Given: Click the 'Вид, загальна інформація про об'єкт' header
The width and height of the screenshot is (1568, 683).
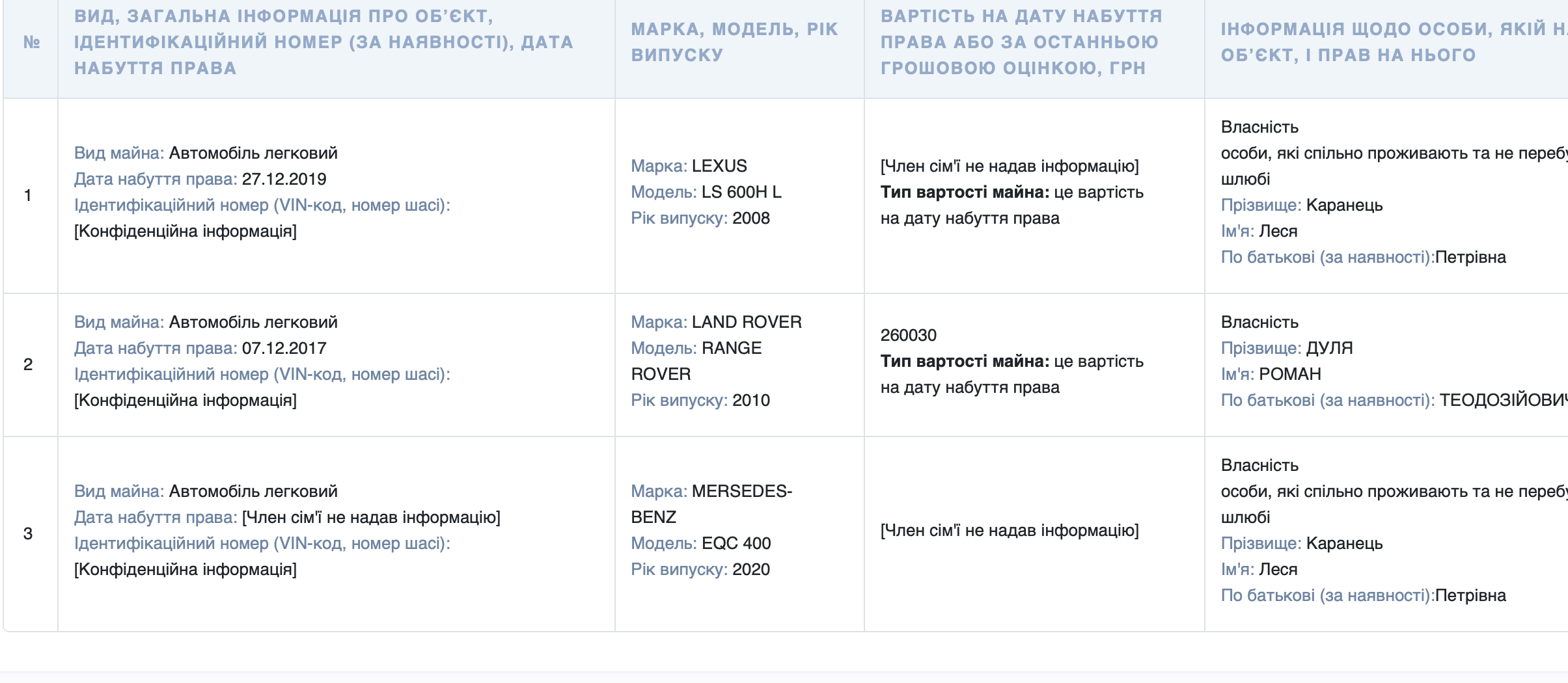Looking at the screenshot, I should (323, 42).
